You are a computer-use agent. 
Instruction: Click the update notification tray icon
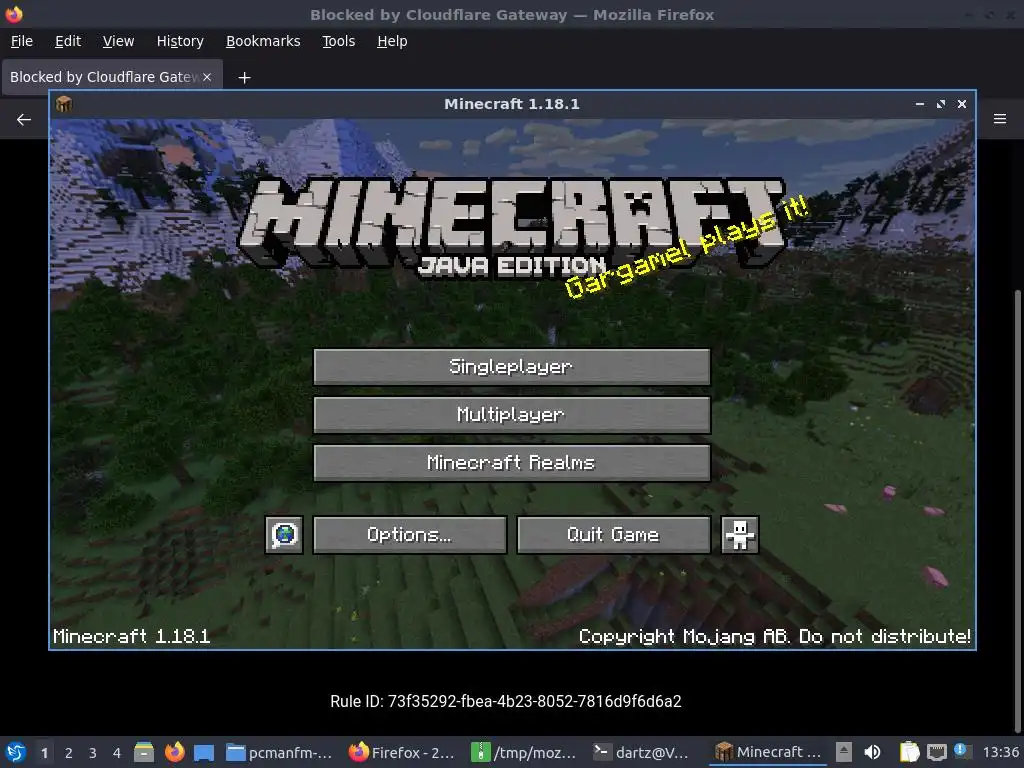(x=962, y=751)
